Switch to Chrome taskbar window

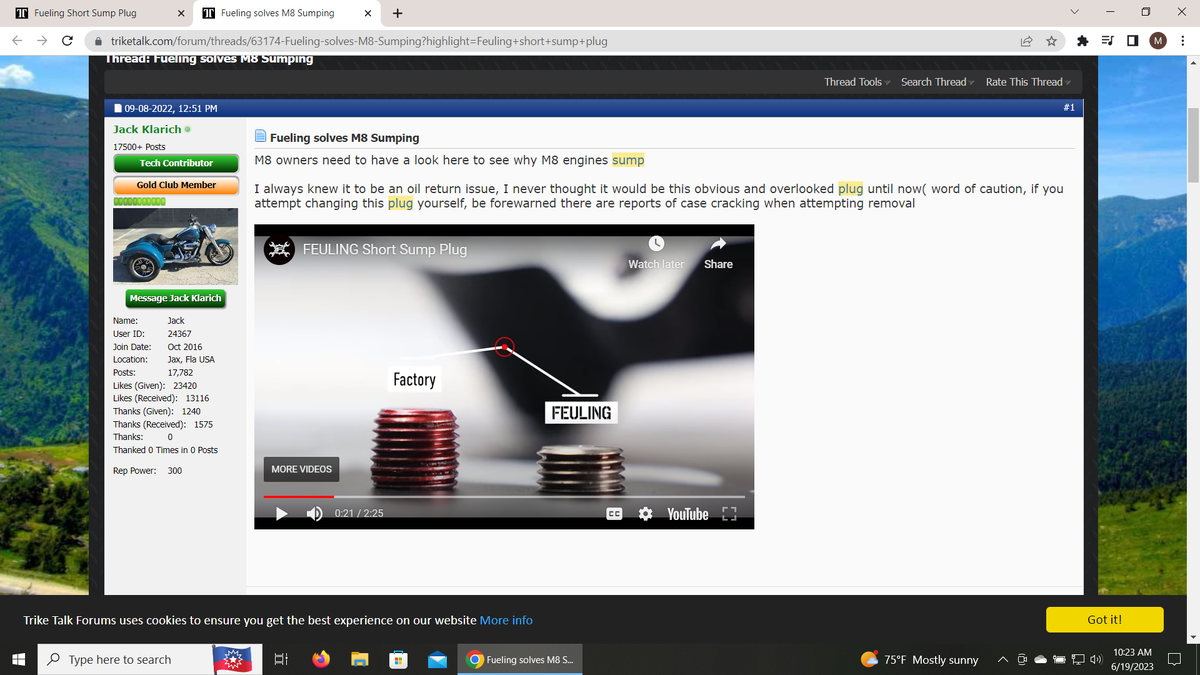[520, 659]
